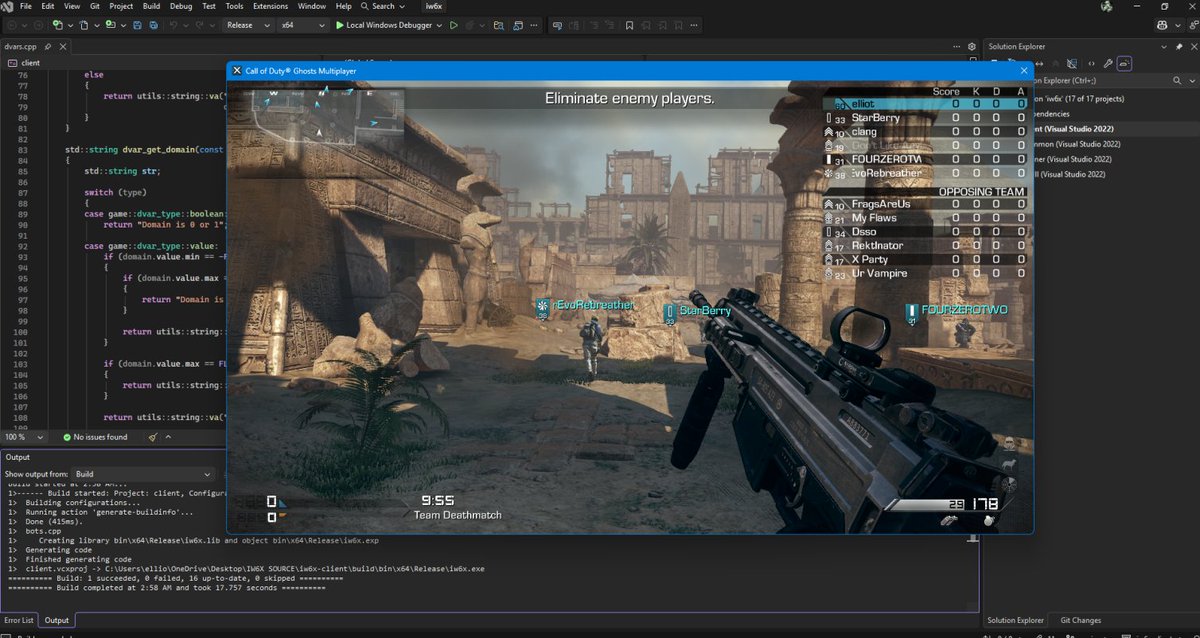Click the code cleanup broom icon
This screenshot has height=638, width=1200.
pyautogui.click(x=153, y=437)
